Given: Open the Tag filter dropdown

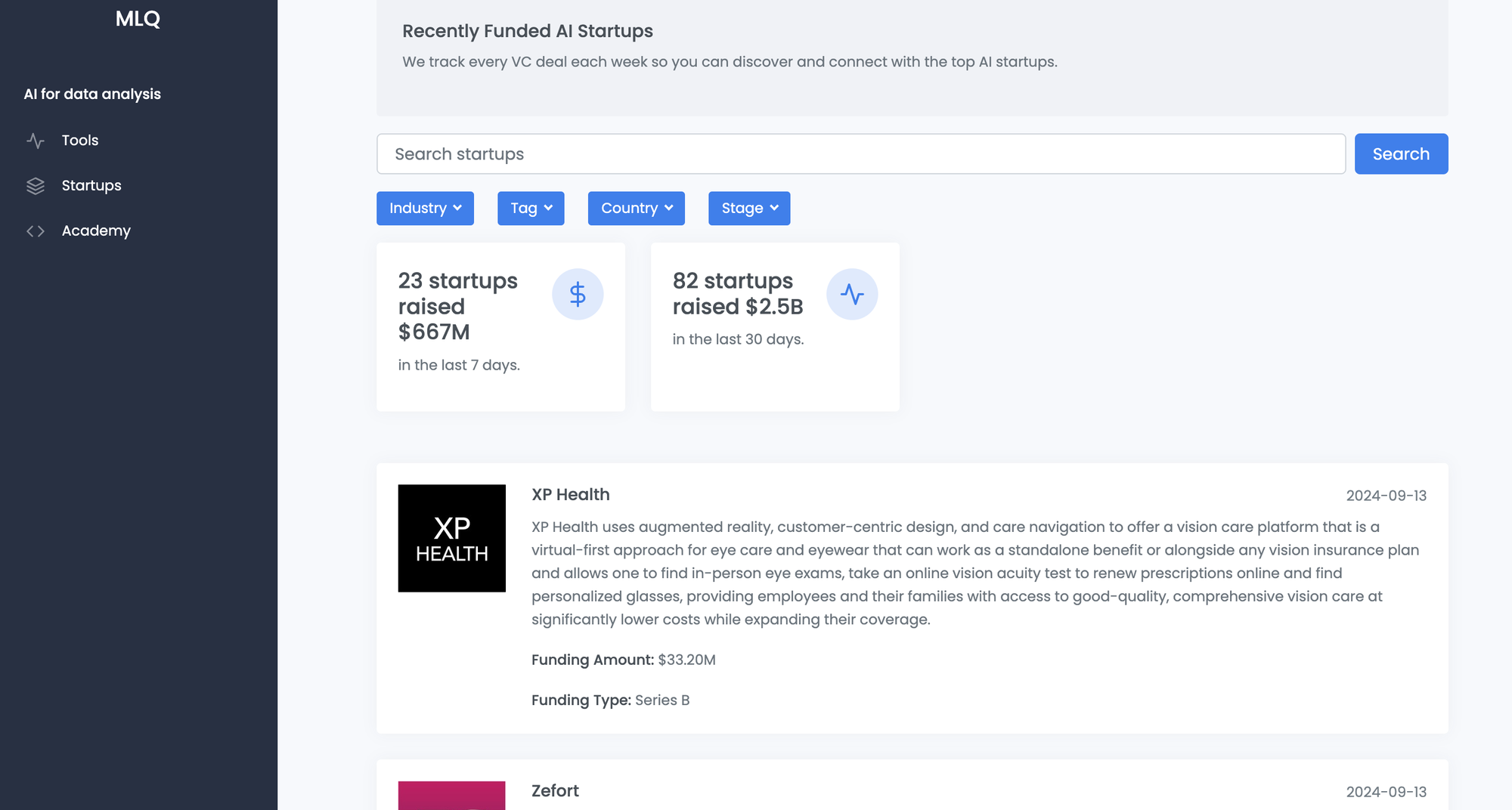Looking at the screenshot, I should (x=531, y=208).
